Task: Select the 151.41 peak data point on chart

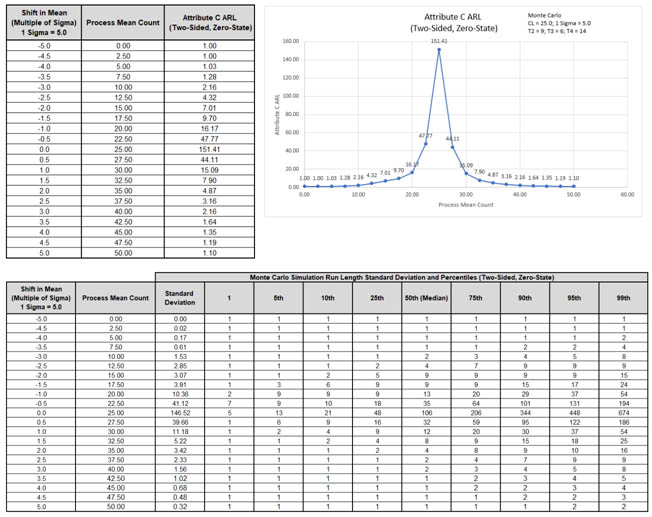Action: tap(439, 49)
